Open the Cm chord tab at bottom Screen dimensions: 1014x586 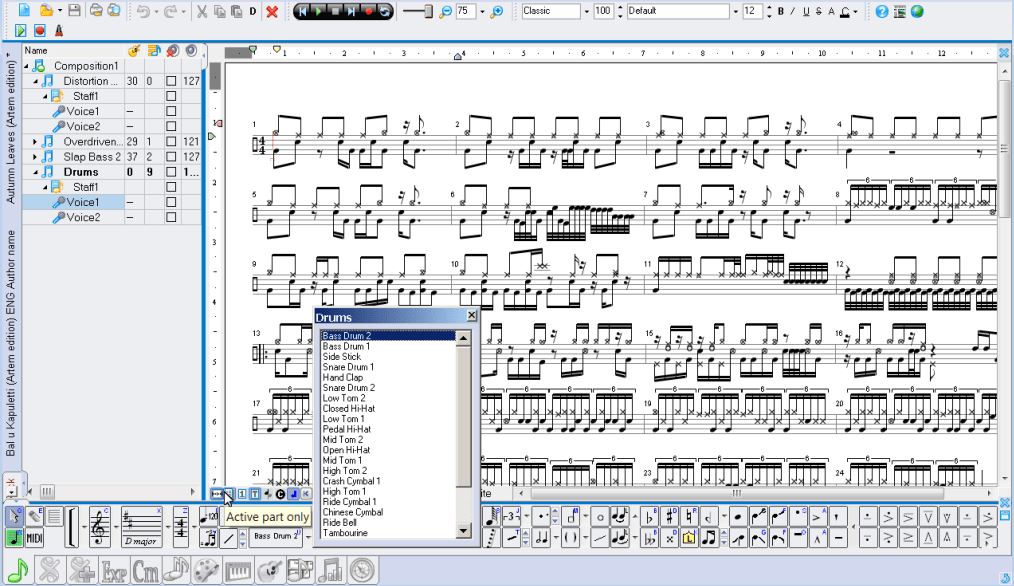[x=146, y=570]
